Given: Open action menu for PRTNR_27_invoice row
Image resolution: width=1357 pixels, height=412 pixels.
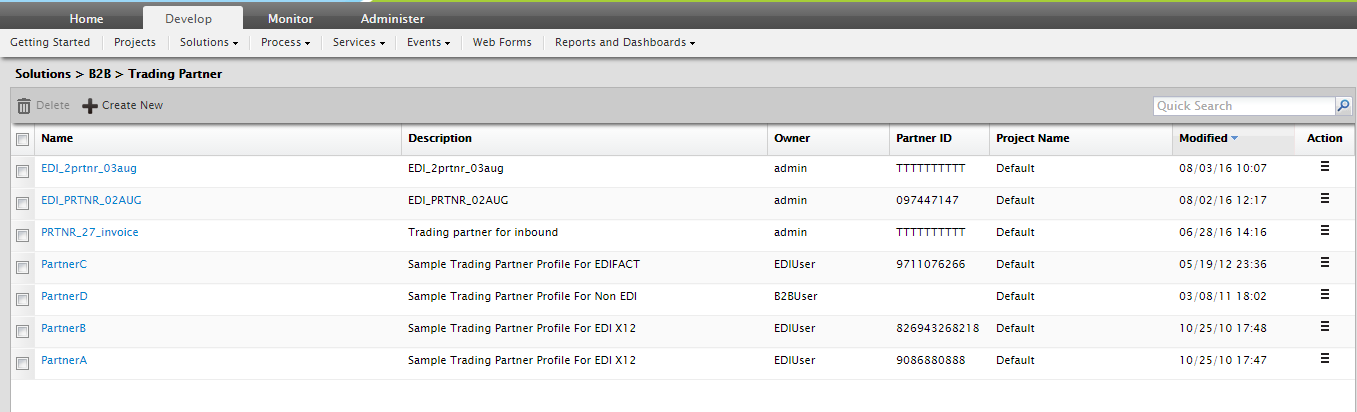Looking at the screenshot, I should (1325, 231).
